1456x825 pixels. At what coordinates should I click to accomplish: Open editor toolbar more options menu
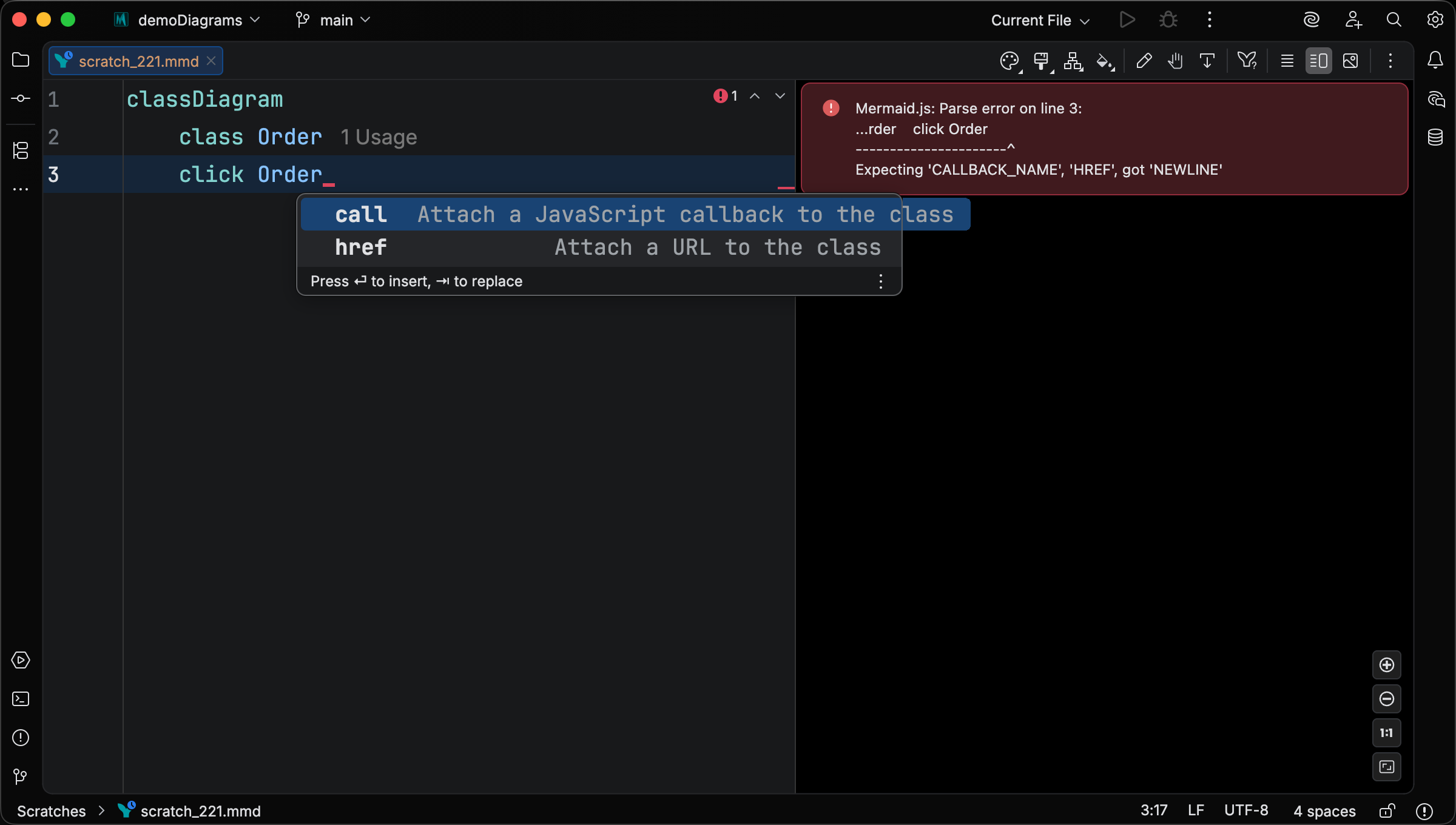(x=1390, y=61)
